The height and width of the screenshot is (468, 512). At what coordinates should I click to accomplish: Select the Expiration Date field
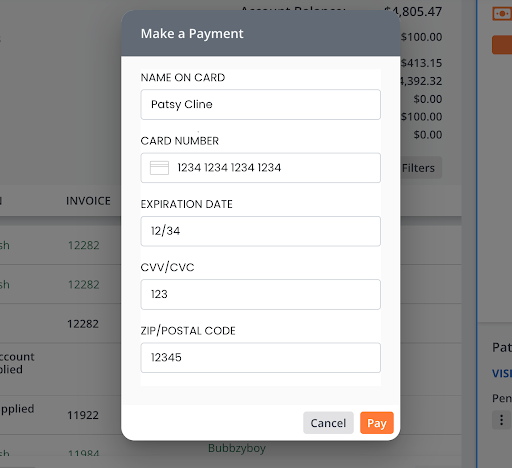[260, 231]
